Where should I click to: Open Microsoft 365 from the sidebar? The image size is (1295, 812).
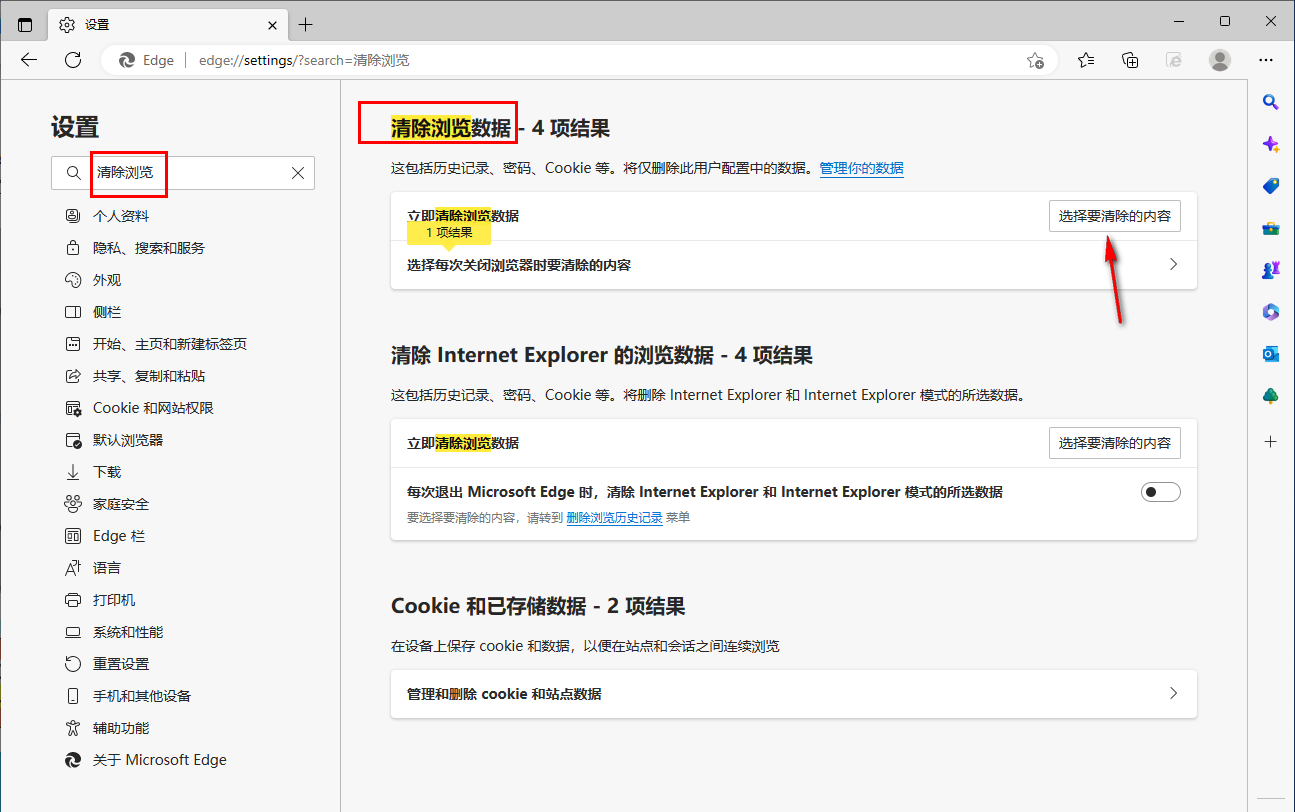(x=1270, y=312)
